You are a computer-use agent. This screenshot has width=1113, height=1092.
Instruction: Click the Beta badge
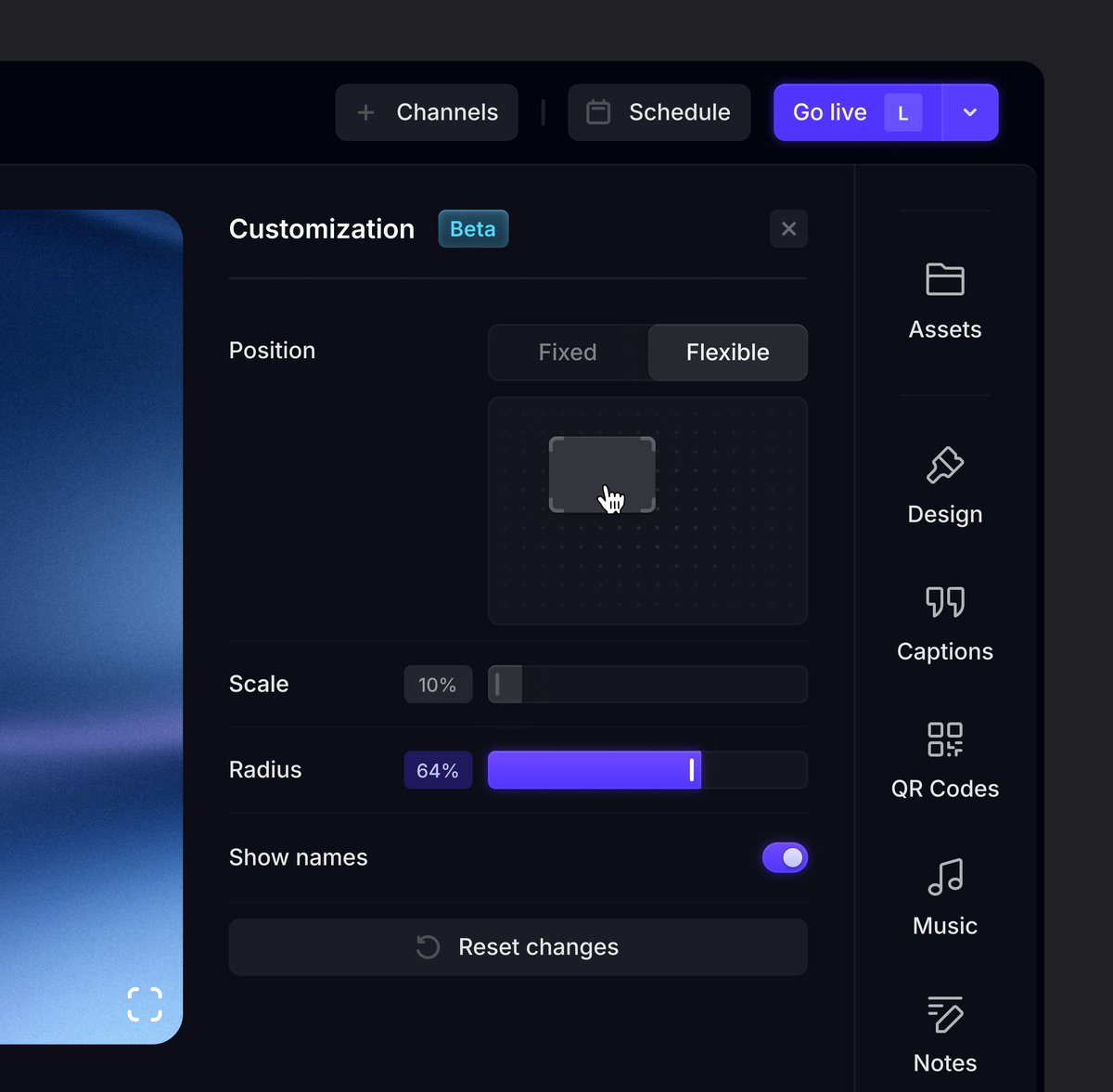(473, 229)
